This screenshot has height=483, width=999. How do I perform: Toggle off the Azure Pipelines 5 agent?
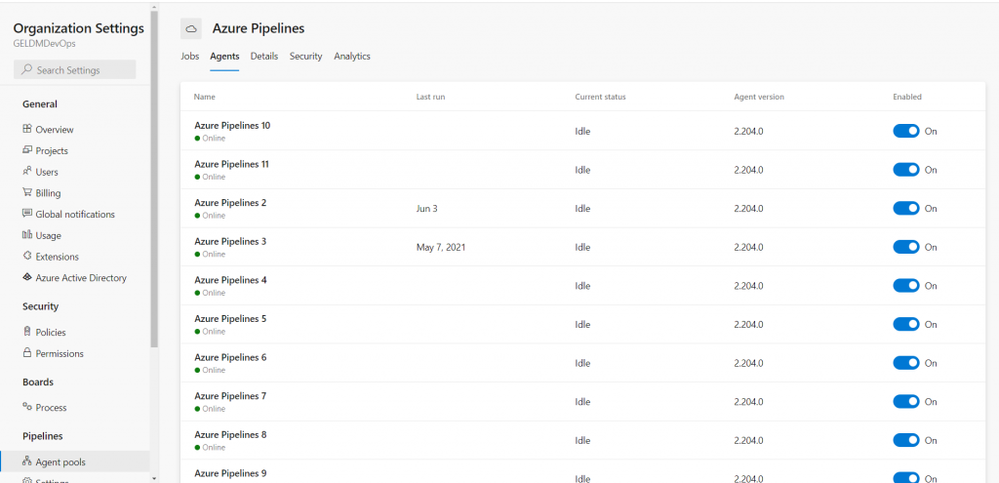[906, 324]
